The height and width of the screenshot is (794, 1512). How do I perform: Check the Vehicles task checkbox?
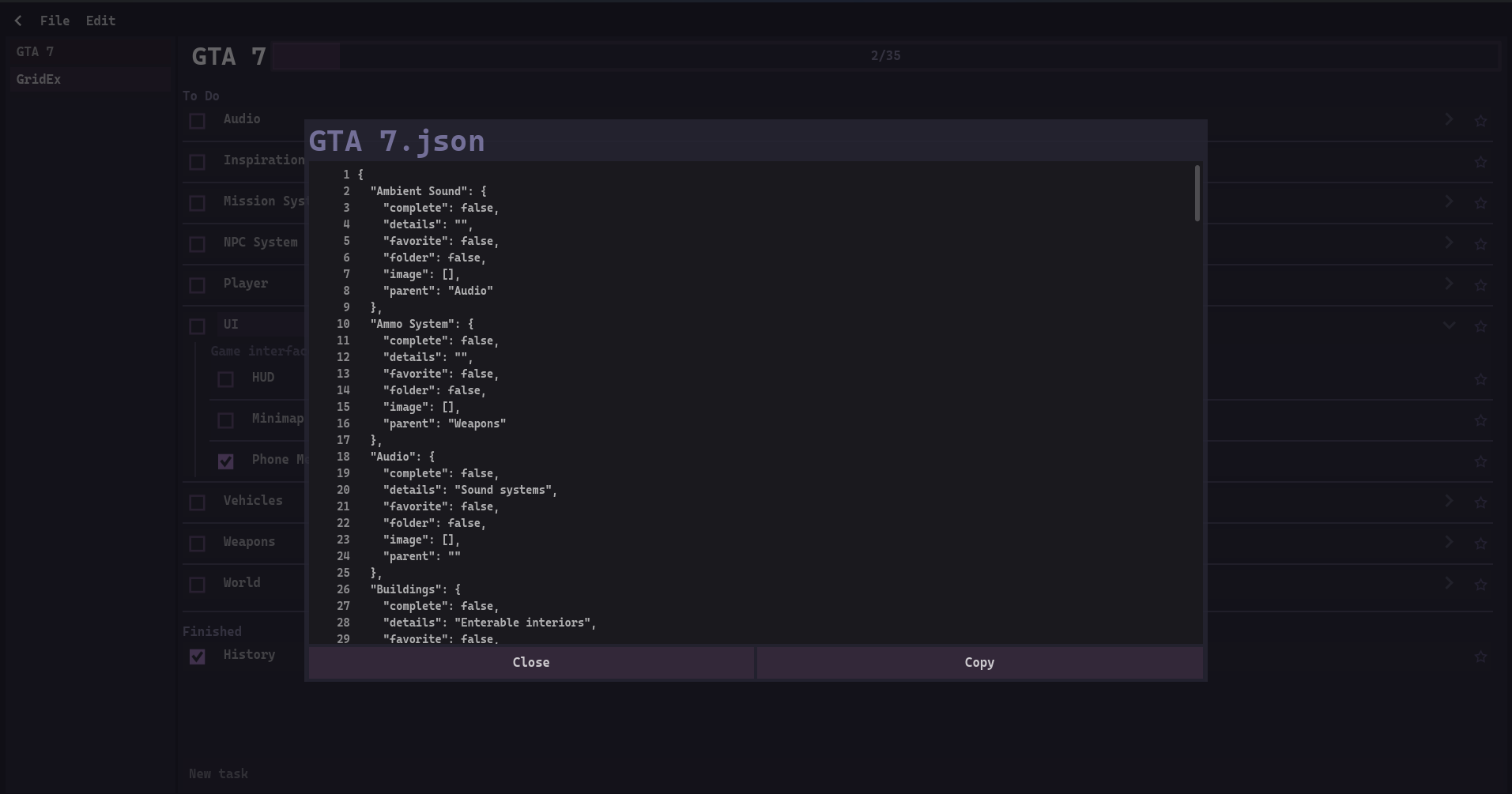198,502
